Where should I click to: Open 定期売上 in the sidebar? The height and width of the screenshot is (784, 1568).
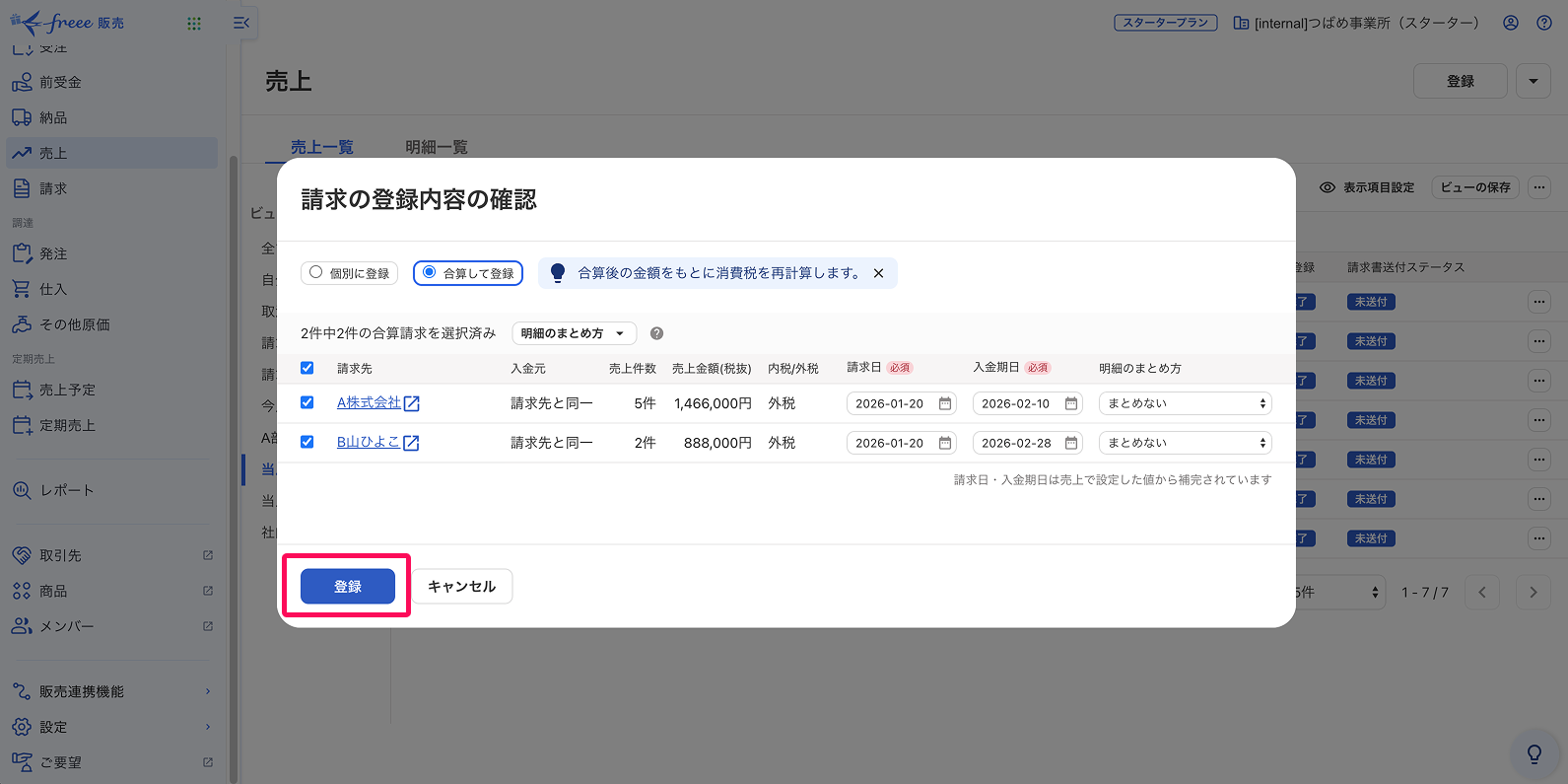110,425
